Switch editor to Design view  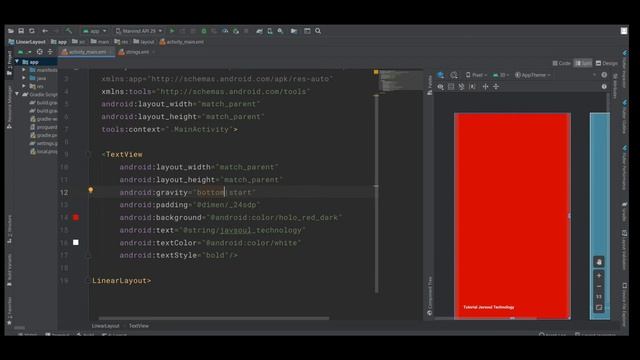click(607, 63)
